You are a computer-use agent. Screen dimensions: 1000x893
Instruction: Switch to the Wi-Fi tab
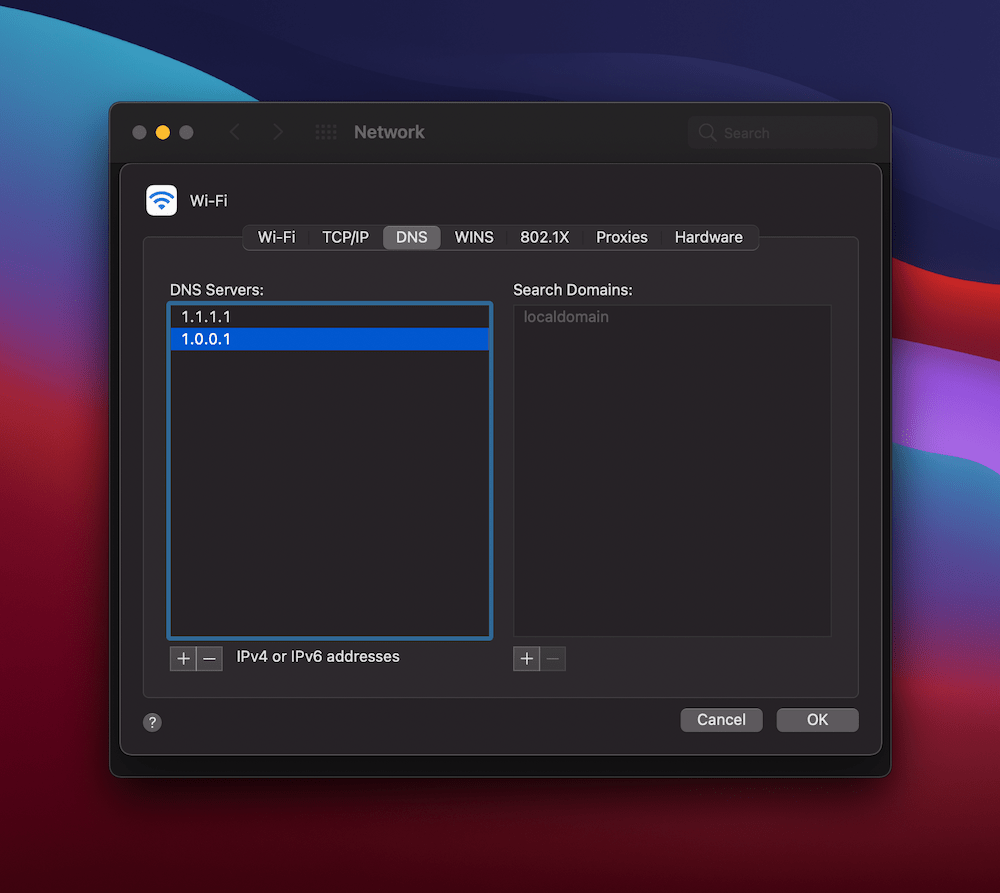[x=276, y=237]
